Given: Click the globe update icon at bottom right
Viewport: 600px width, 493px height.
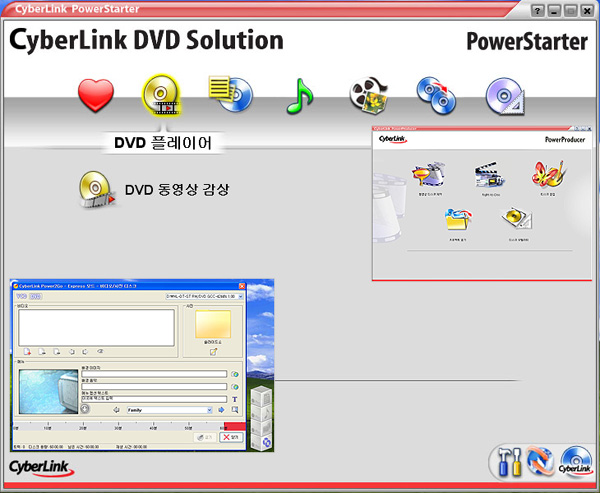Looking at the screenshot, I should (x=540, y=462).
